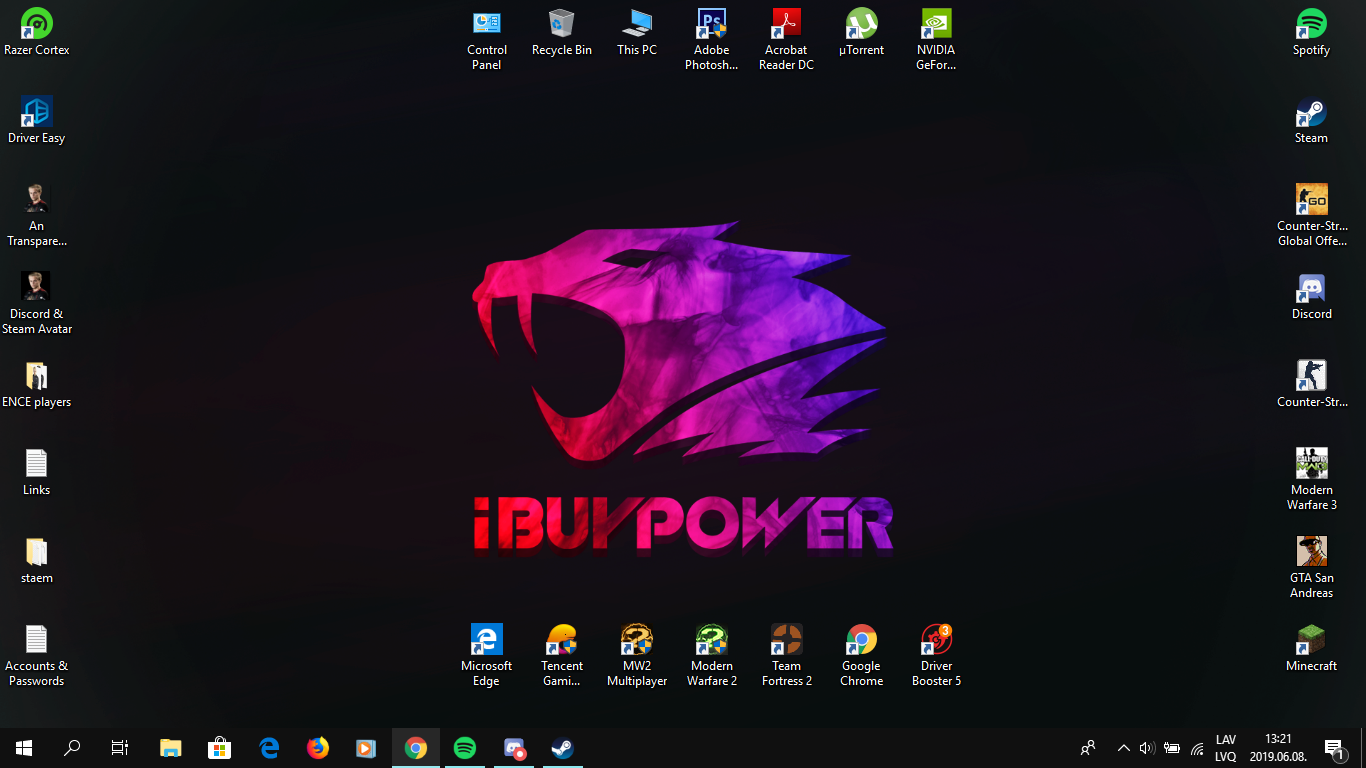This screenshot has width=1366, height=768.
Task: Select the 'An Transpare...' image file
Action: (37, 215)
